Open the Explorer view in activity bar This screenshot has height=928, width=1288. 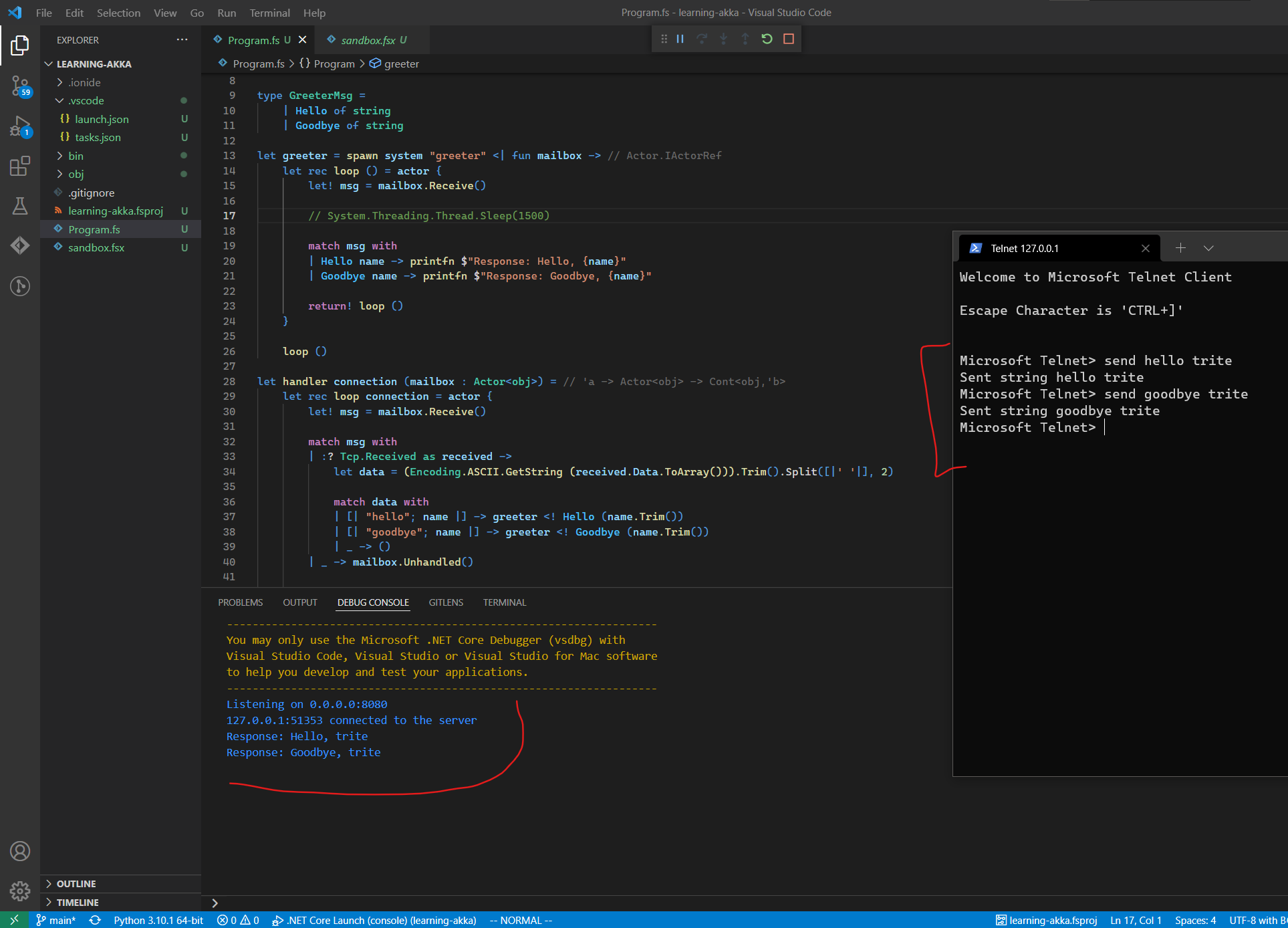click(x=20, y=45)
